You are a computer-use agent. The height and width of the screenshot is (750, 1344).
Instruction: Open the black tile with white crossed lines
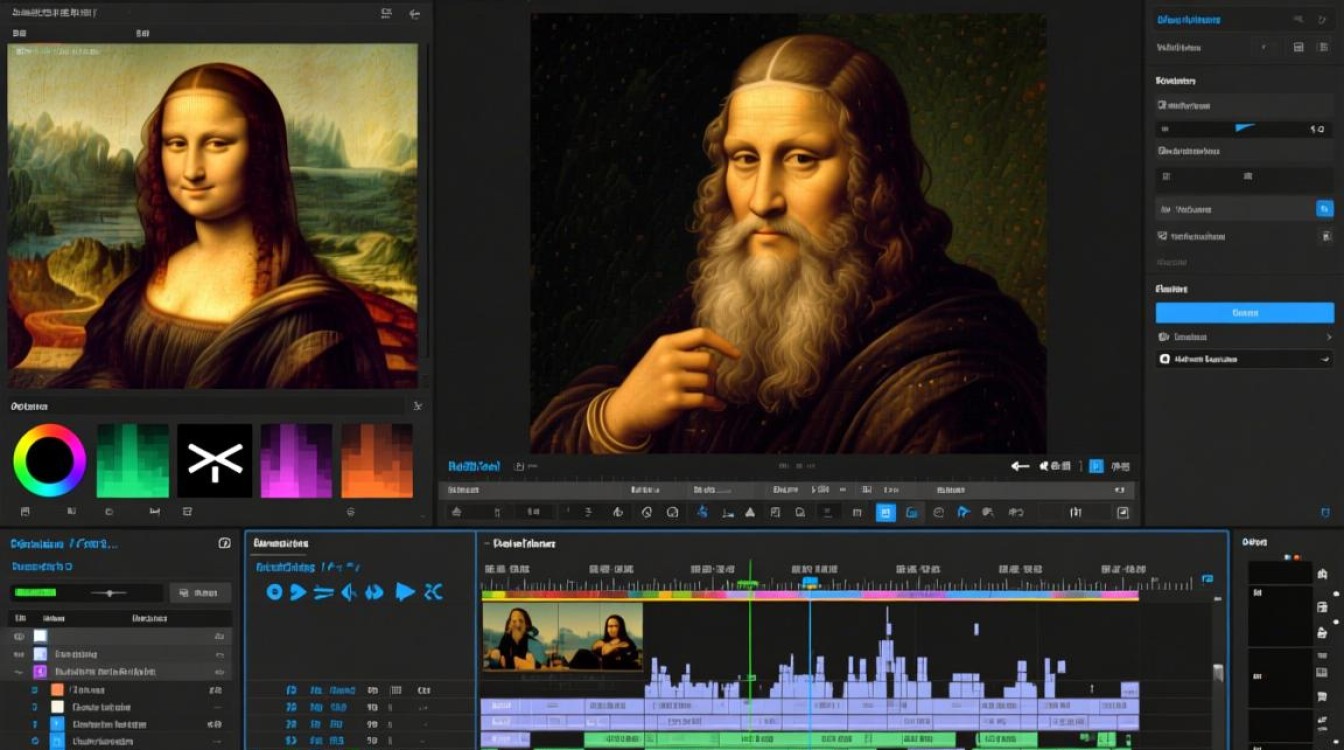(215, 460)
